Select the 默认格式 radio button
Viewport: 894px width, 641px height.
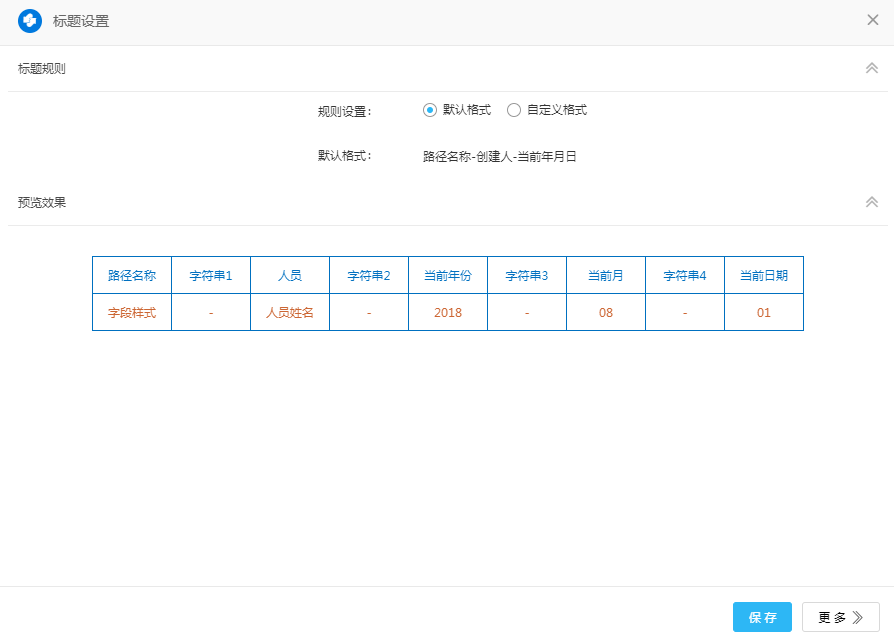tap(430, 110)
